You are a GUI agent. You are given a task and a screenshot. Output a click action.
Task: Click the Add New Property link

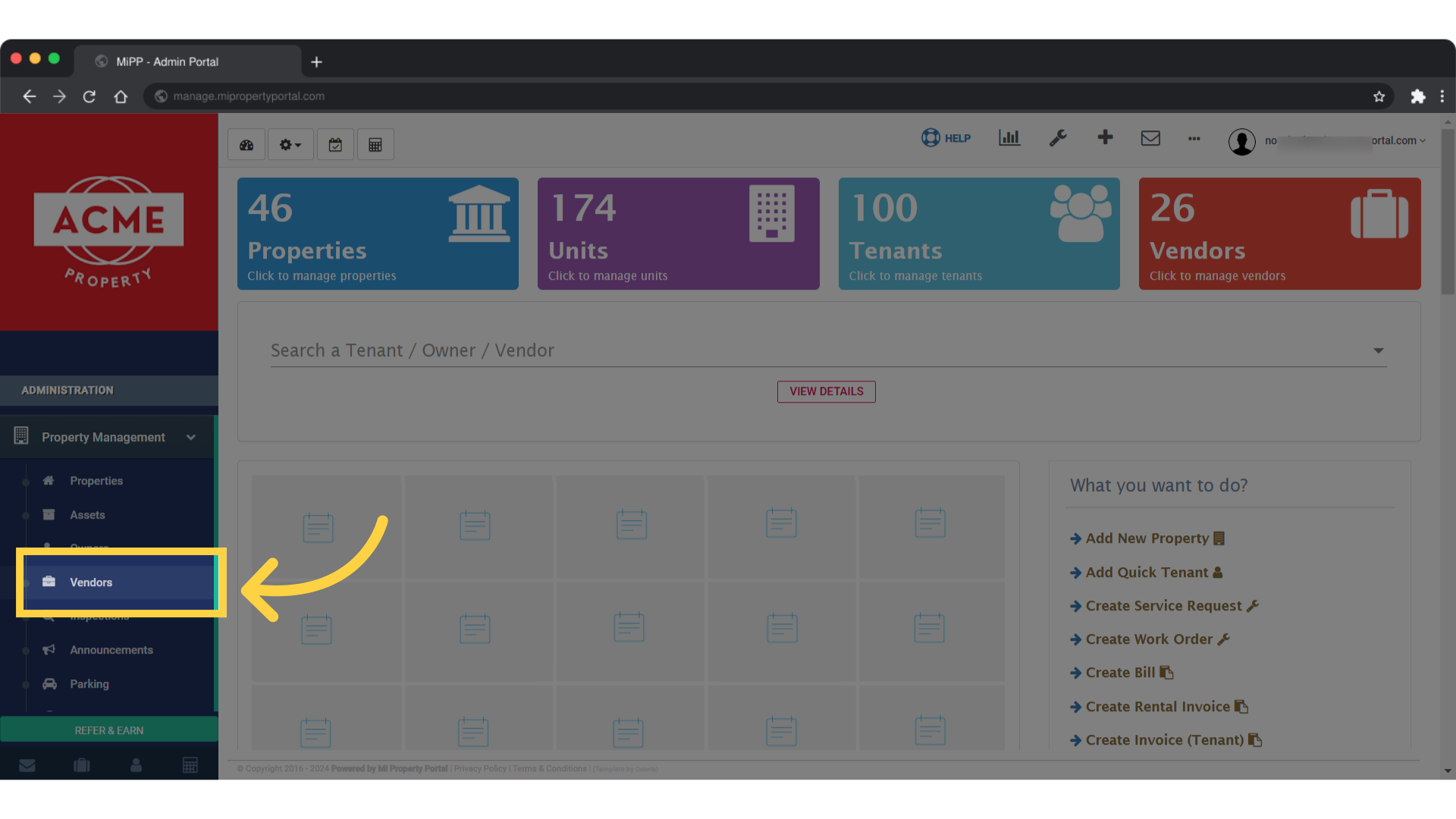coord(1147,538)
